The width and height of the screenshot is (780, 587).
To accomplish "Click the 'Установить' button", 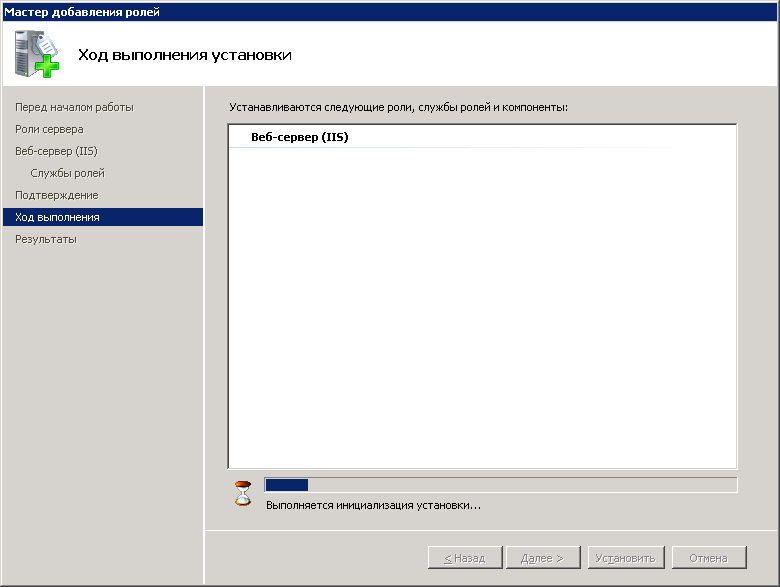I will pos(626,558).
